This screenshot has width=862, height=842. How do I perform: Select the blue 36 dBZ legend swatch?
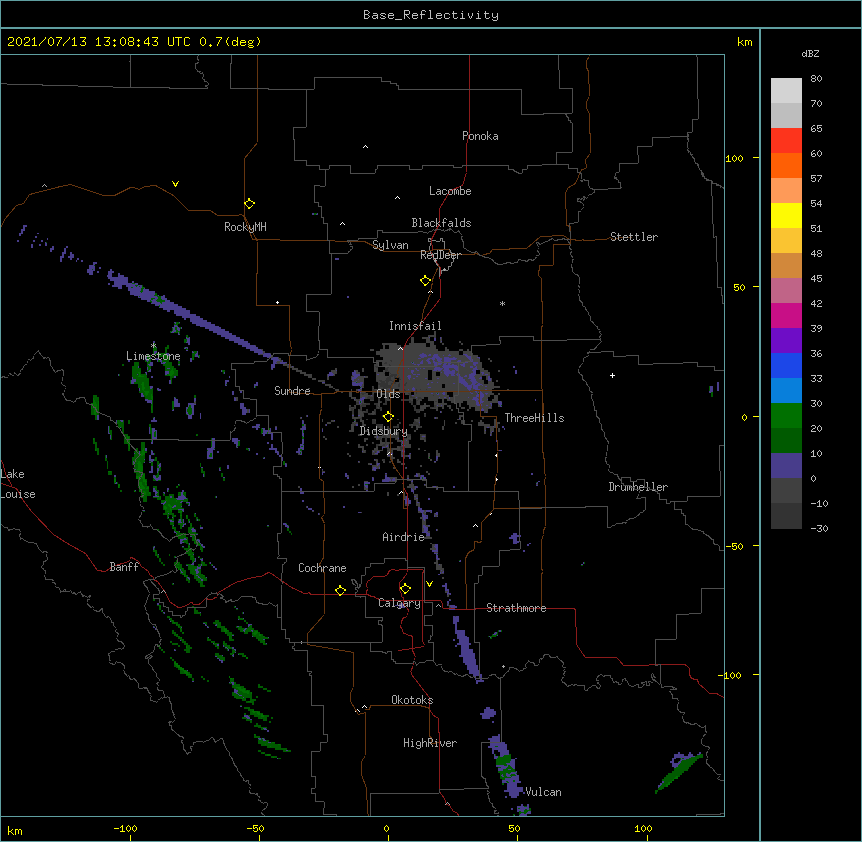pyautogui.click(x=786, y=365)
